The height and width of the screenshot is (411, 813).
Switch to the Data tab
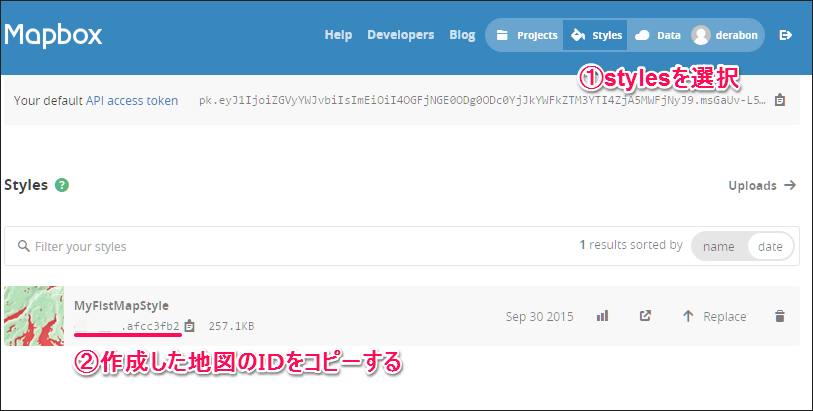point(657,35)
